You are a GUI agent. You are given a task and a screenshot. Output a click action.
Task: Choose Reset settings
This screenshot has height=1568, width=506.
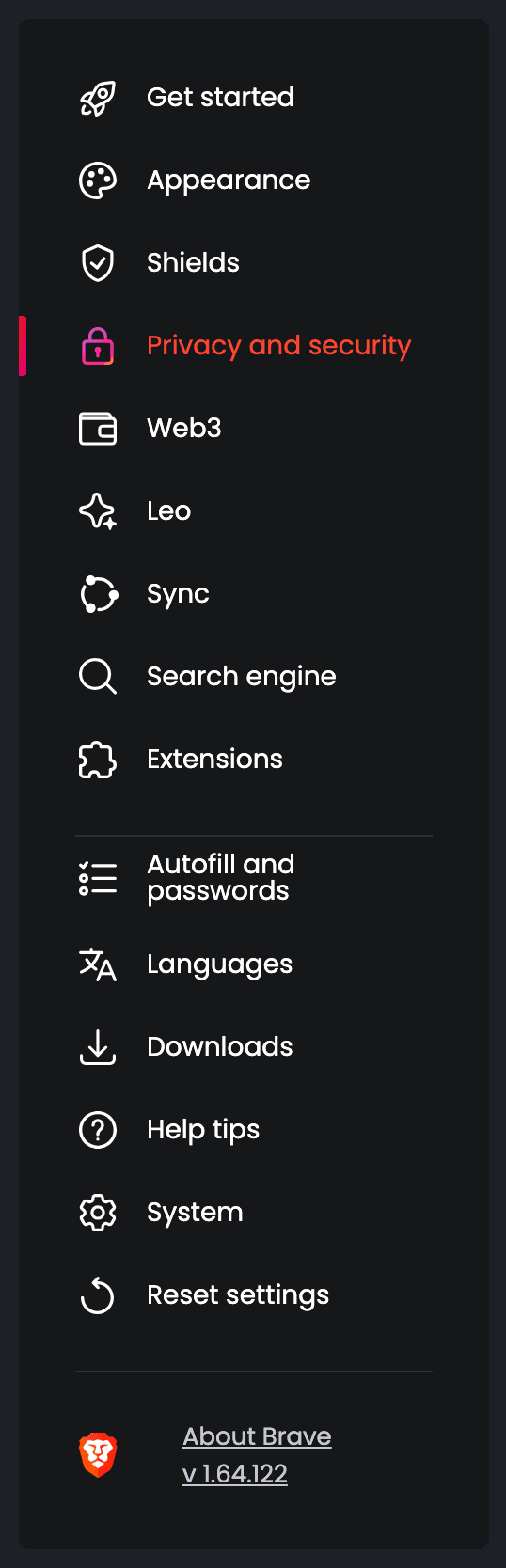(x=254, y=1295)
